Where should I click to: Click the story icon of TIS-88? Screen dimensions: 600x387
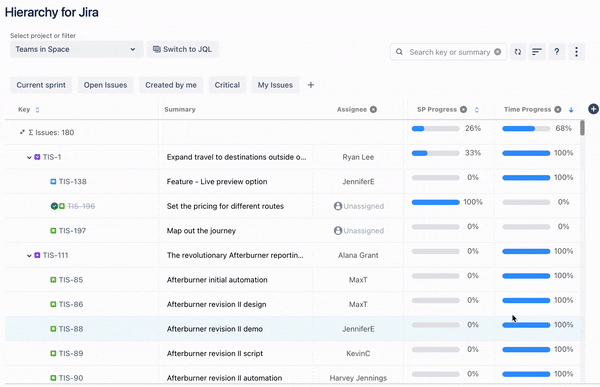(x=53, y=329)
